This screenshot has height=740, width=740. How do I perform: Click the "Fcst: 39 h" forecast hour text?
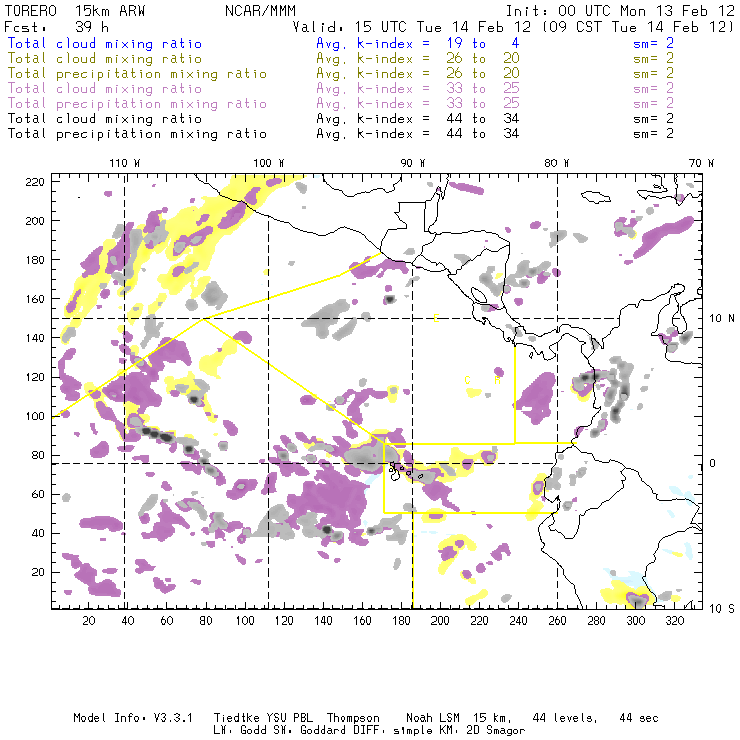pyautogui.click(x=56, y=27)
